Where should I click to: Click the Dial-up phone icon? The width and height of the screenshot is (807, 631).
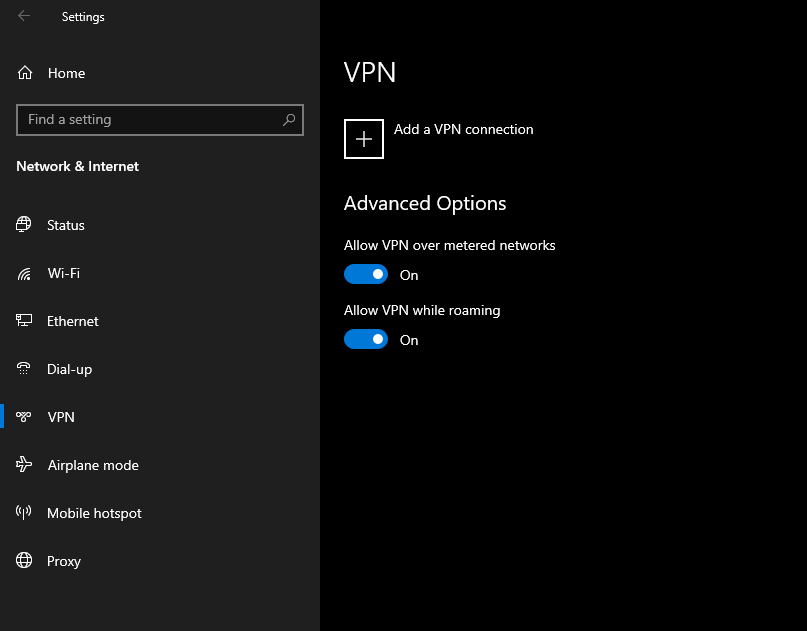pyautogui.click(x=24, y=369)
